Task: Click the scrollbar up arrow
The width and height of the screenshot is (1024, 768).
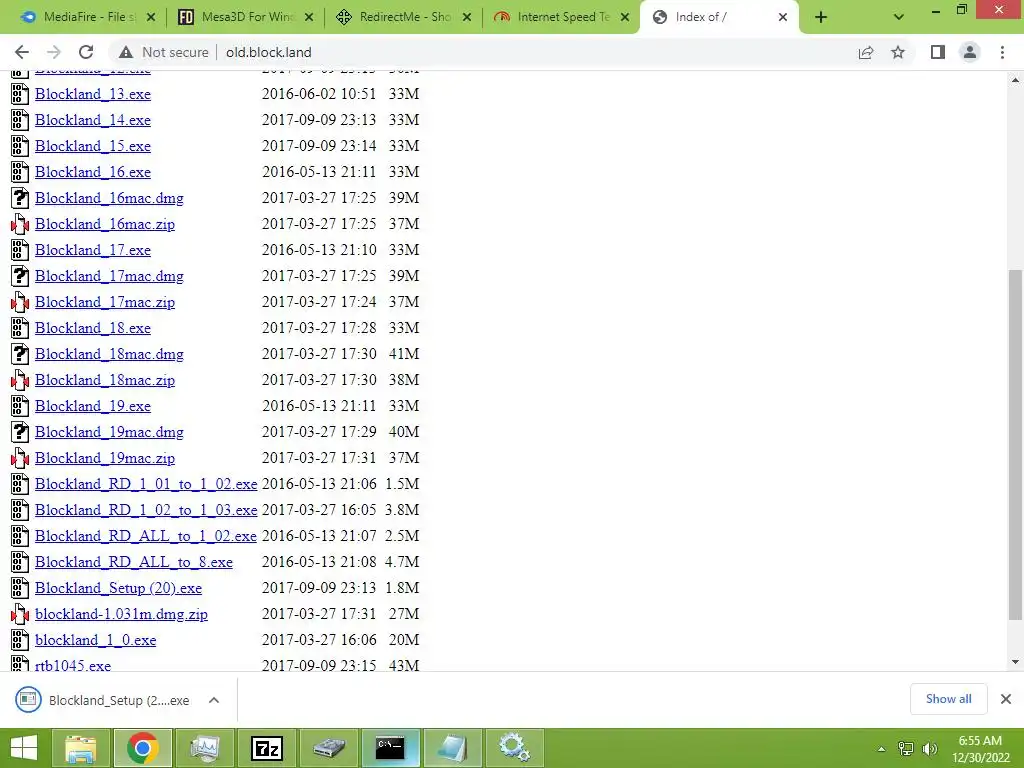Action: click(x=1016, y=80)
